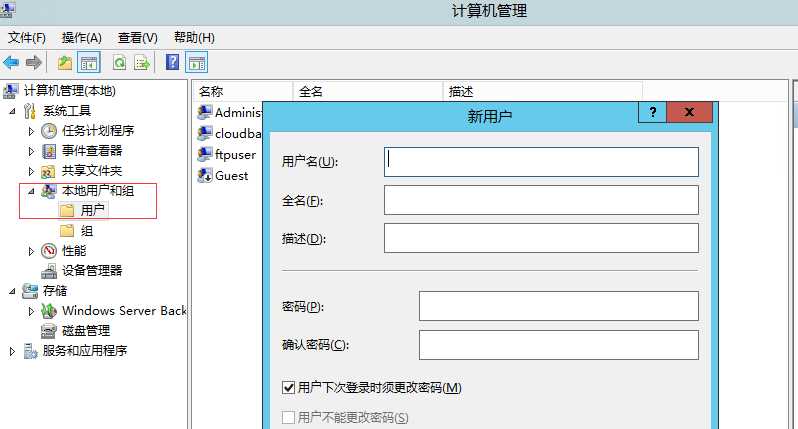This screenshot has height=429, width=798.
Task: Click the 描述(D) input field
Action: (541, 238)
